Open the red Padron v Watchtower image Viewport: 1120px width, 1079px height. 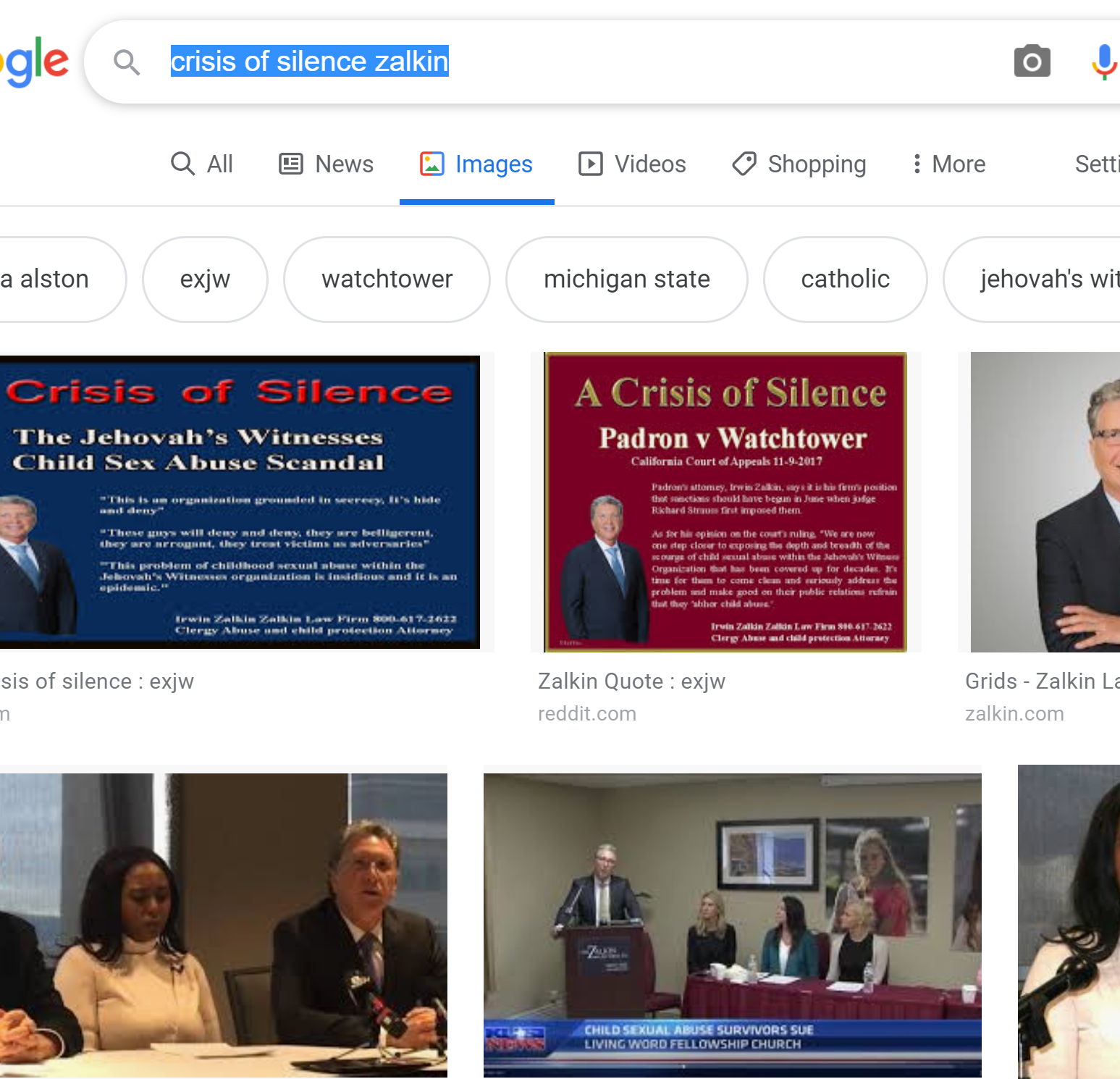(x=725, y=502)
